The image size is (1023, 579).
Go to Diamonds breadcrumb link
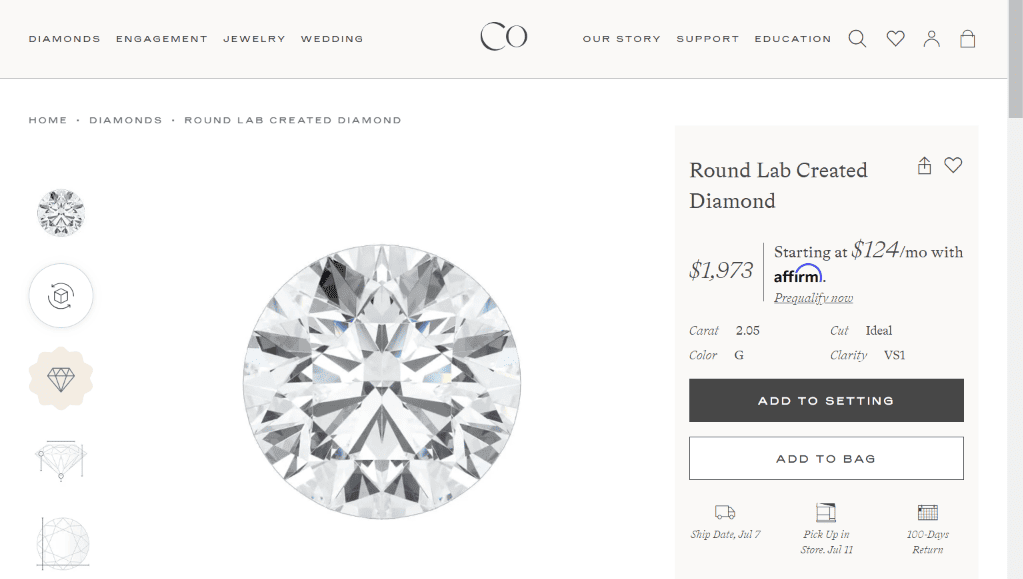tap(125, 120)
